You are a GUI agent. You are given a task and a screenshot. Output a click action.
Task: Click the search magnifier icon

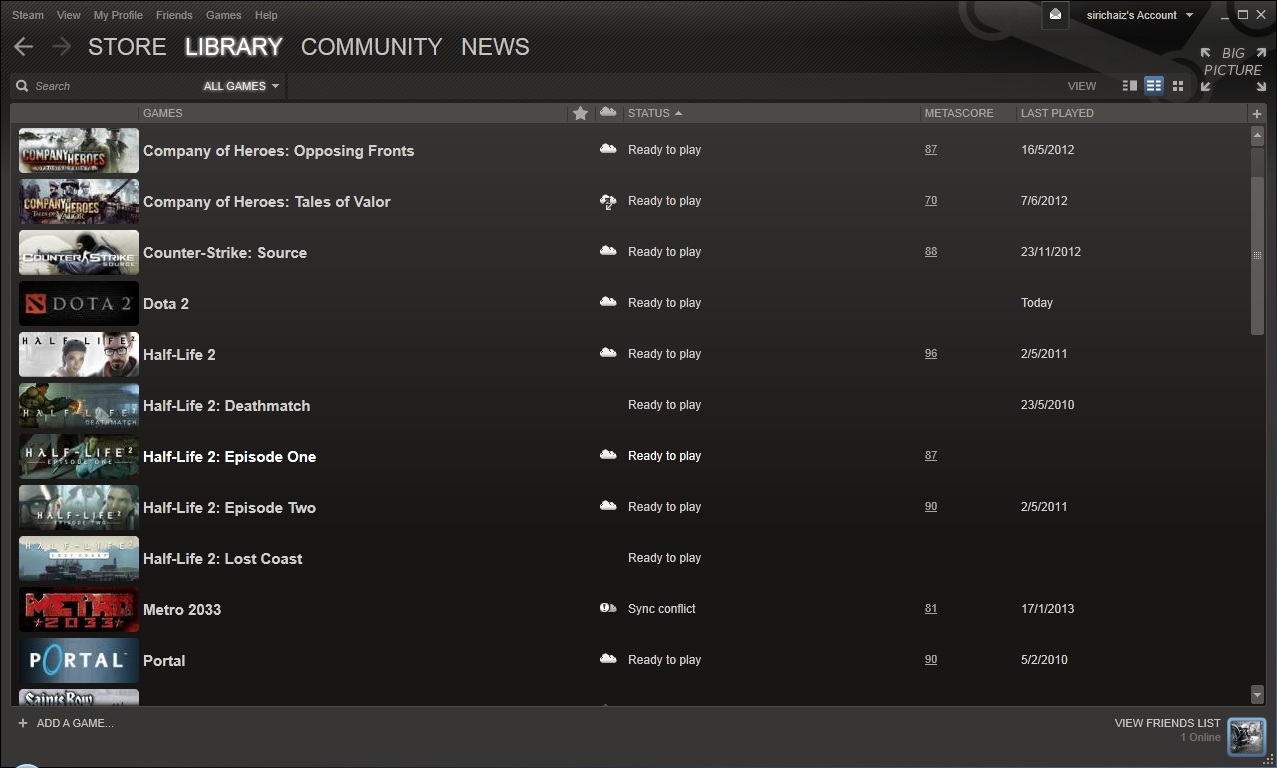(22, 86)
